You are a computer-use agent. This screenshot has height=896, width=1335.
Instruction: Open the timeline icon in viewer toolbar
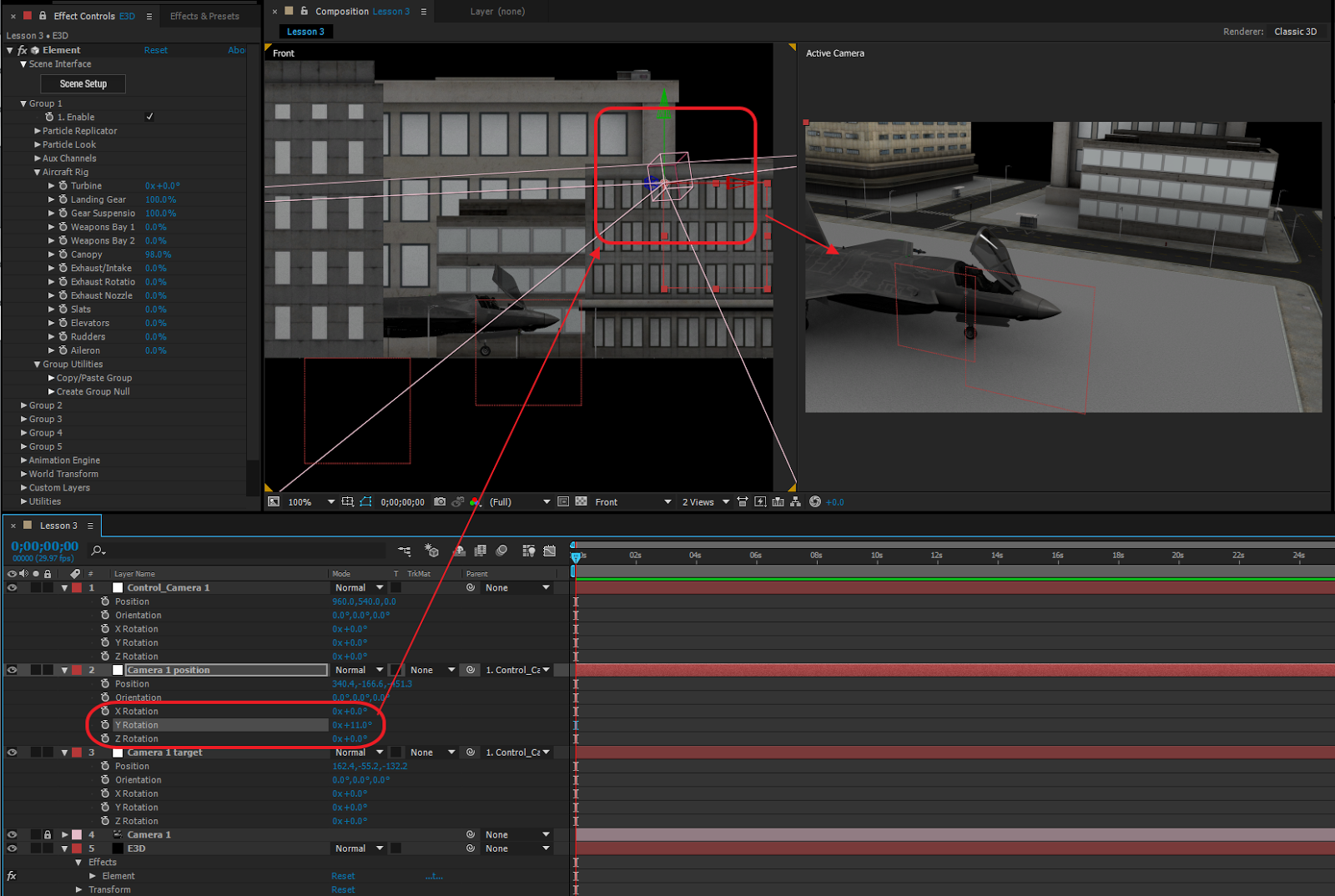click(x=778, y=502)
